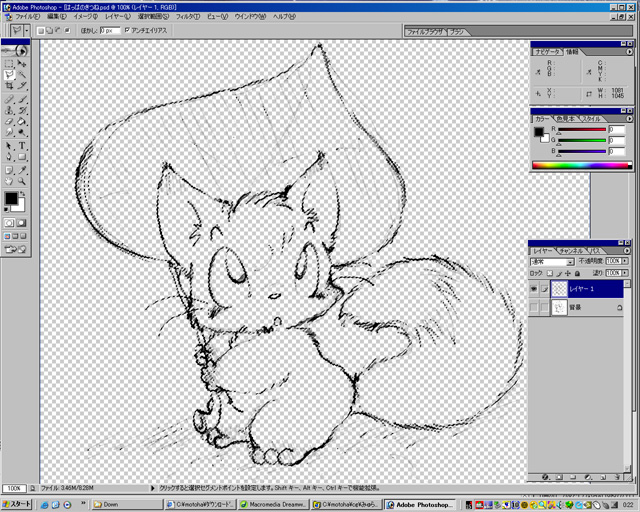Select the Rectangle shape tool

(x=22, y=157)
